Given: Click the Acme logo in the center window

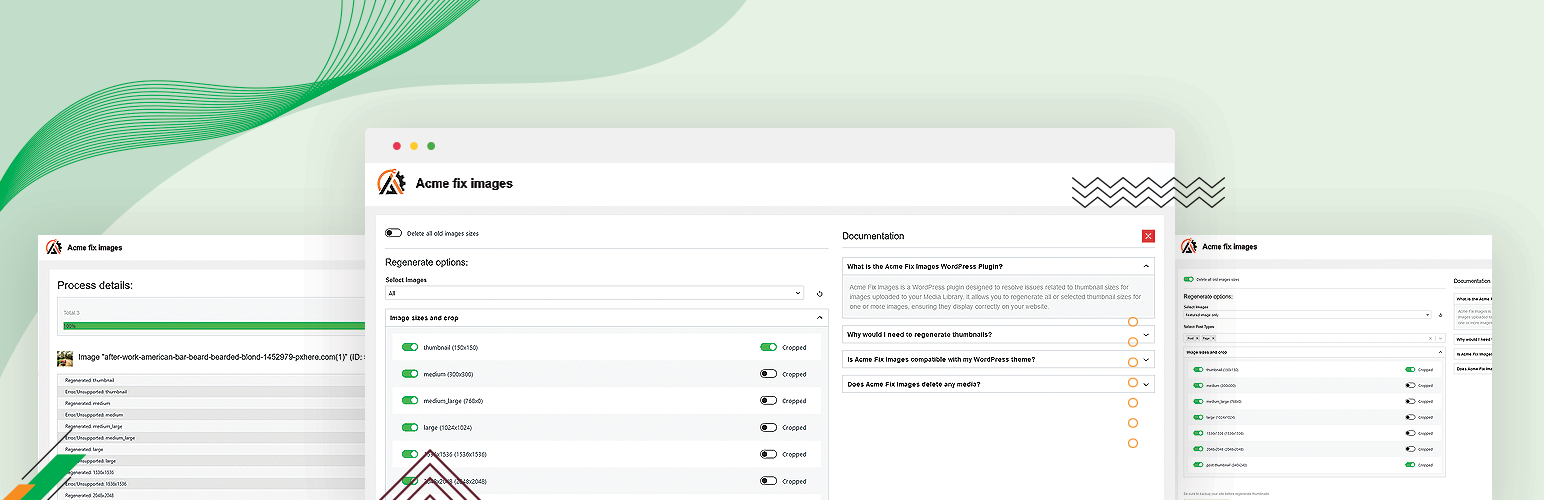Looking at the screenshot, I should (391, 183).
